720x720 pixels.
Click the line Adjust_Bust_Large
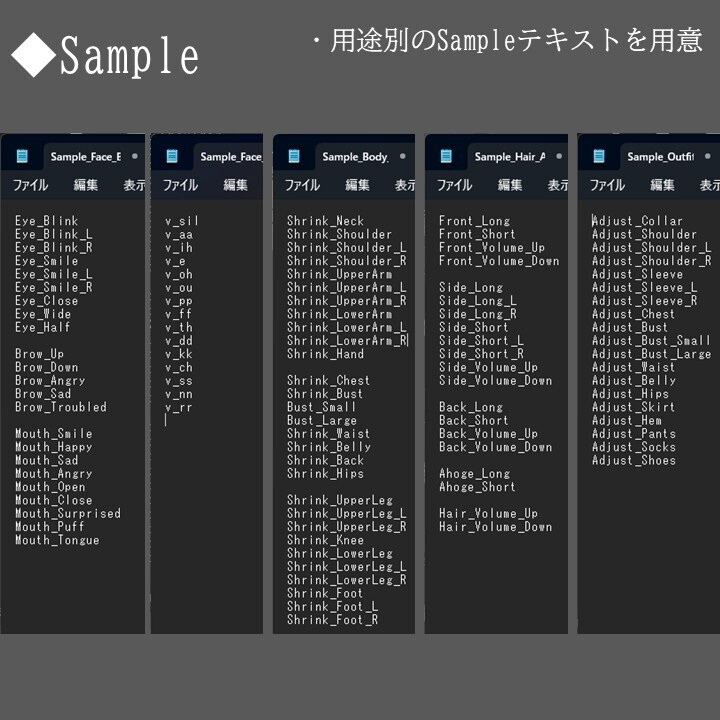coord(652,354)
